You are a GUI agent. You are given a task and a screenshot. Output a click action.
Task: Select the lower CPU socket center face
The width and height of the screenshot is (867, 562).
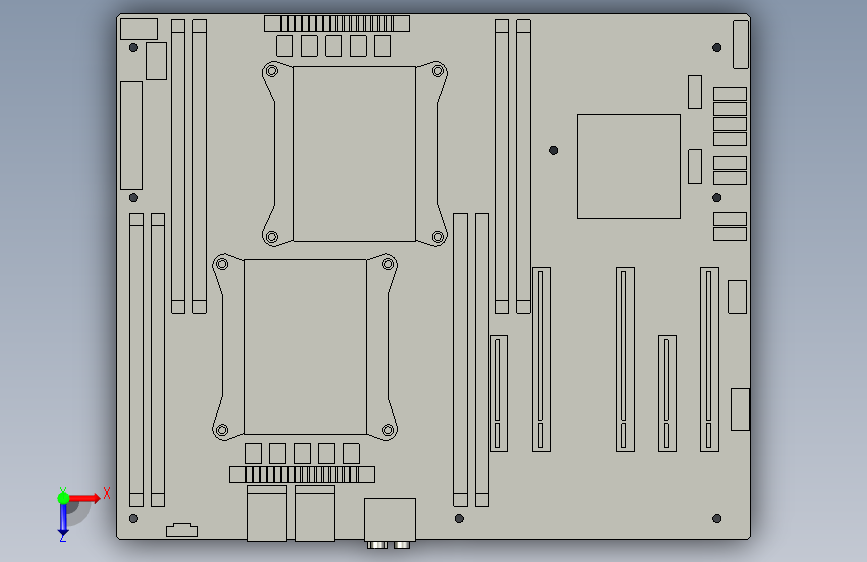(305, 347)
